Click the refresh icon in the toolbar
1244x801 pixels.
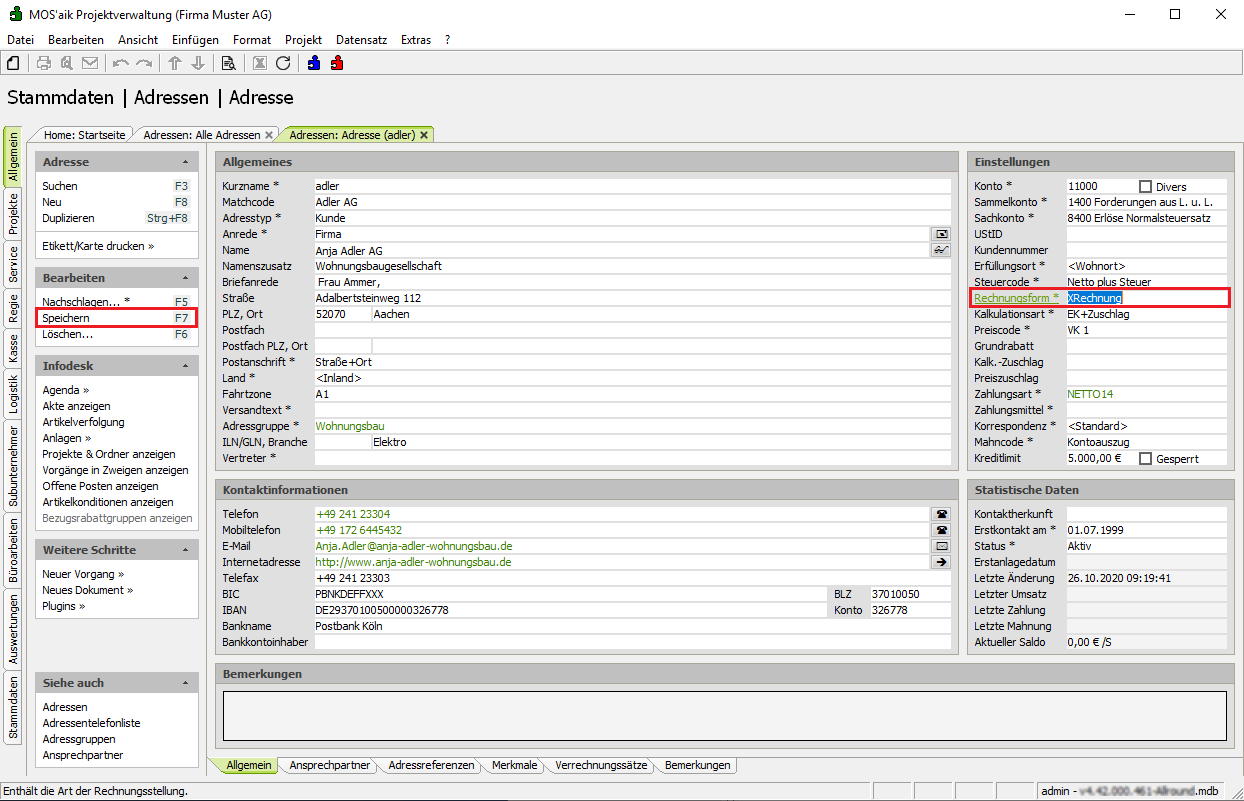coord(283,63)
